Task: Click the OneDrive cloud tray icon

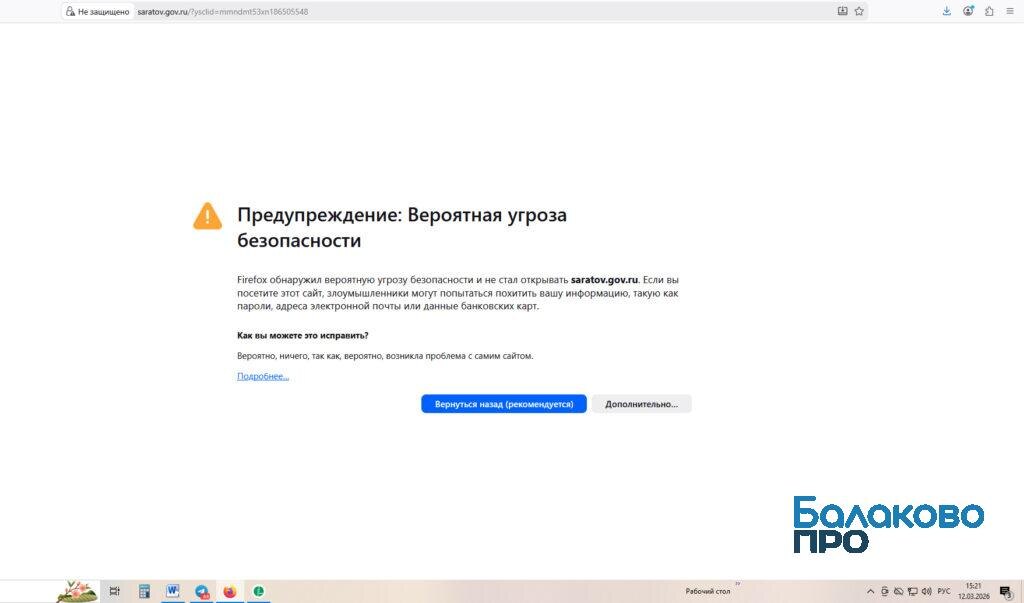Action: coord(899,591)
